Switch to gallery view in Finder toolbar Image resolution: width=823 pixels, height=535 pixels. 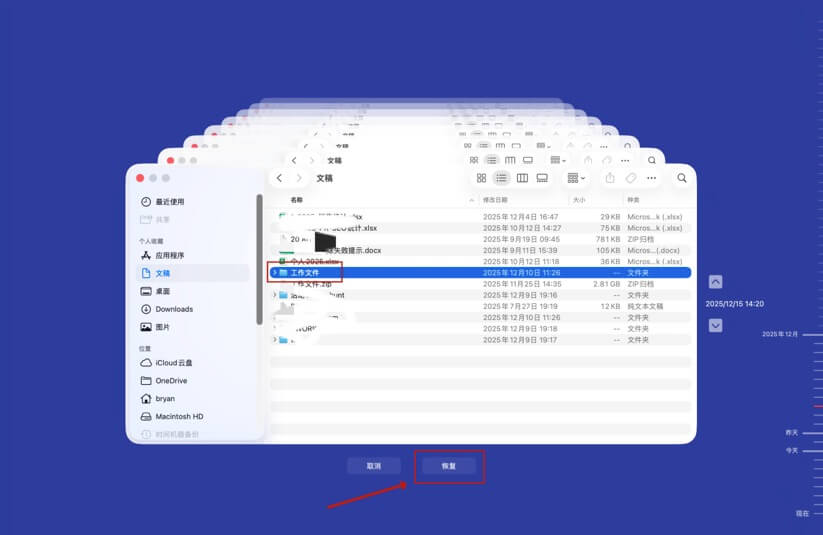tap(542, 178)
